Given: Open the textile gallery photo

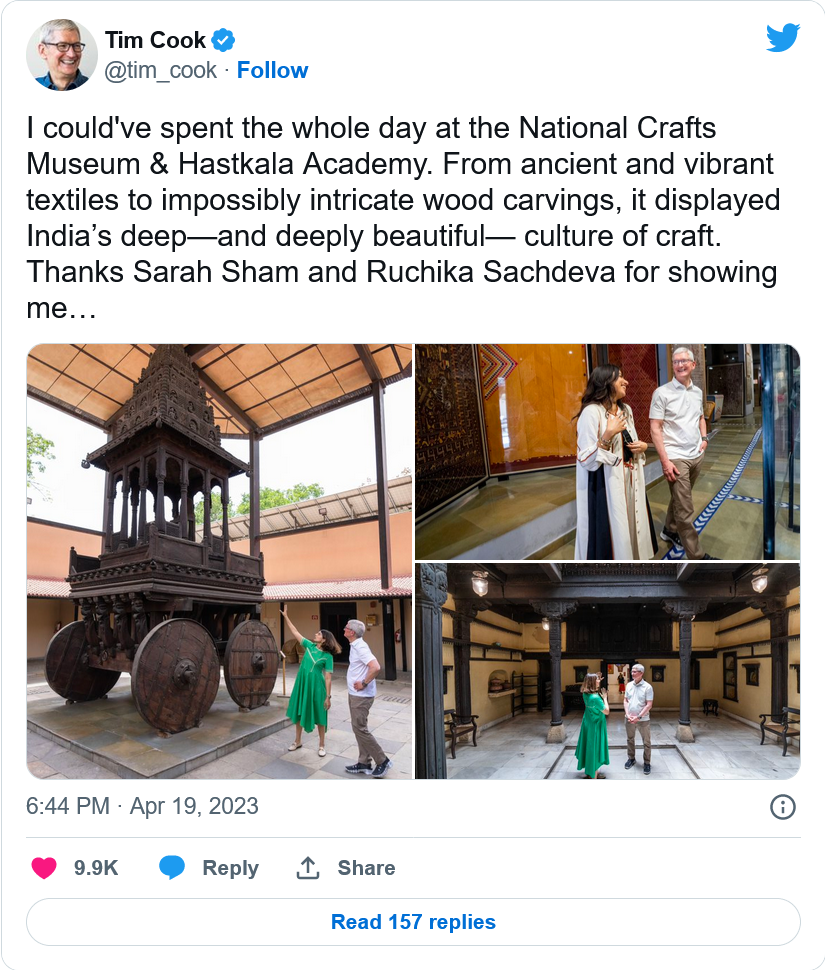Looking at the screenshot, I should [607, 452].
